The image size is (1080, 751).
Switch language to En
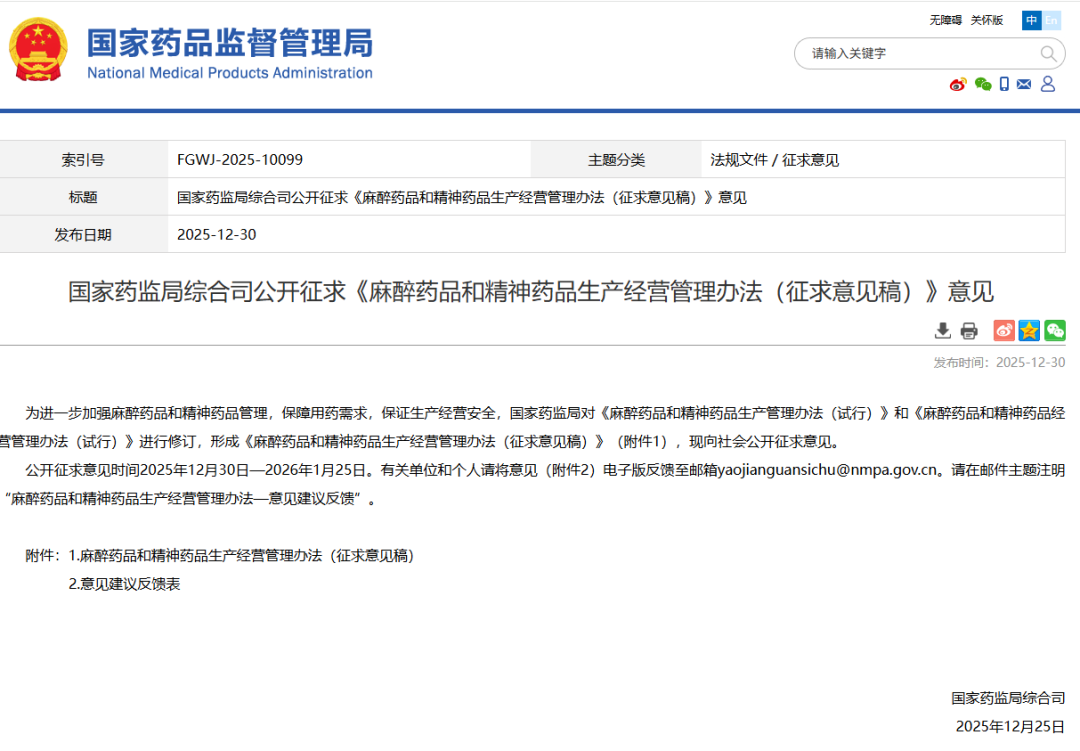[x=1052, y=20]
